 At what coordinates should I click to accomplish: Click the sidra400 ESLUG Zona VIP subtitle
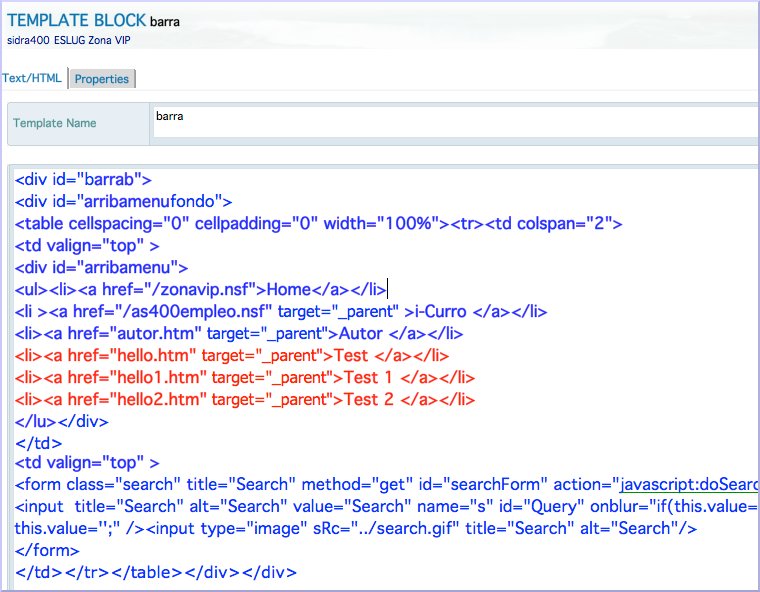pyautogui.click(x=68, y=40)
